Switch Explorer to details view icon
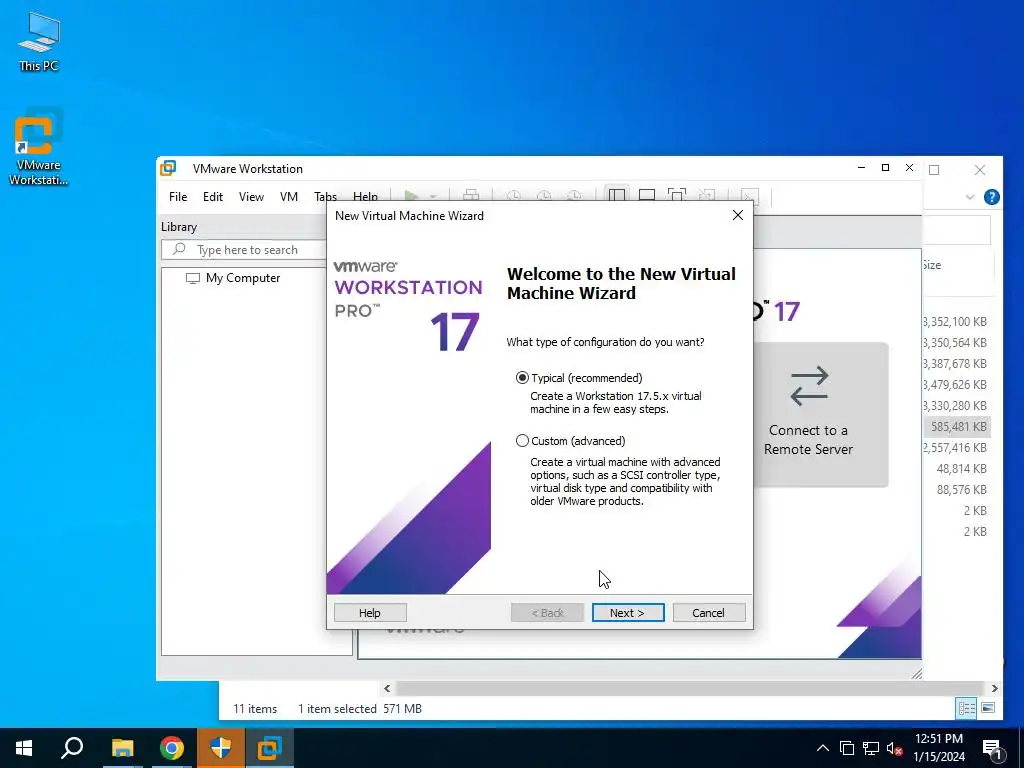The width and height of the screenshot is (1024, 768). 967,708
